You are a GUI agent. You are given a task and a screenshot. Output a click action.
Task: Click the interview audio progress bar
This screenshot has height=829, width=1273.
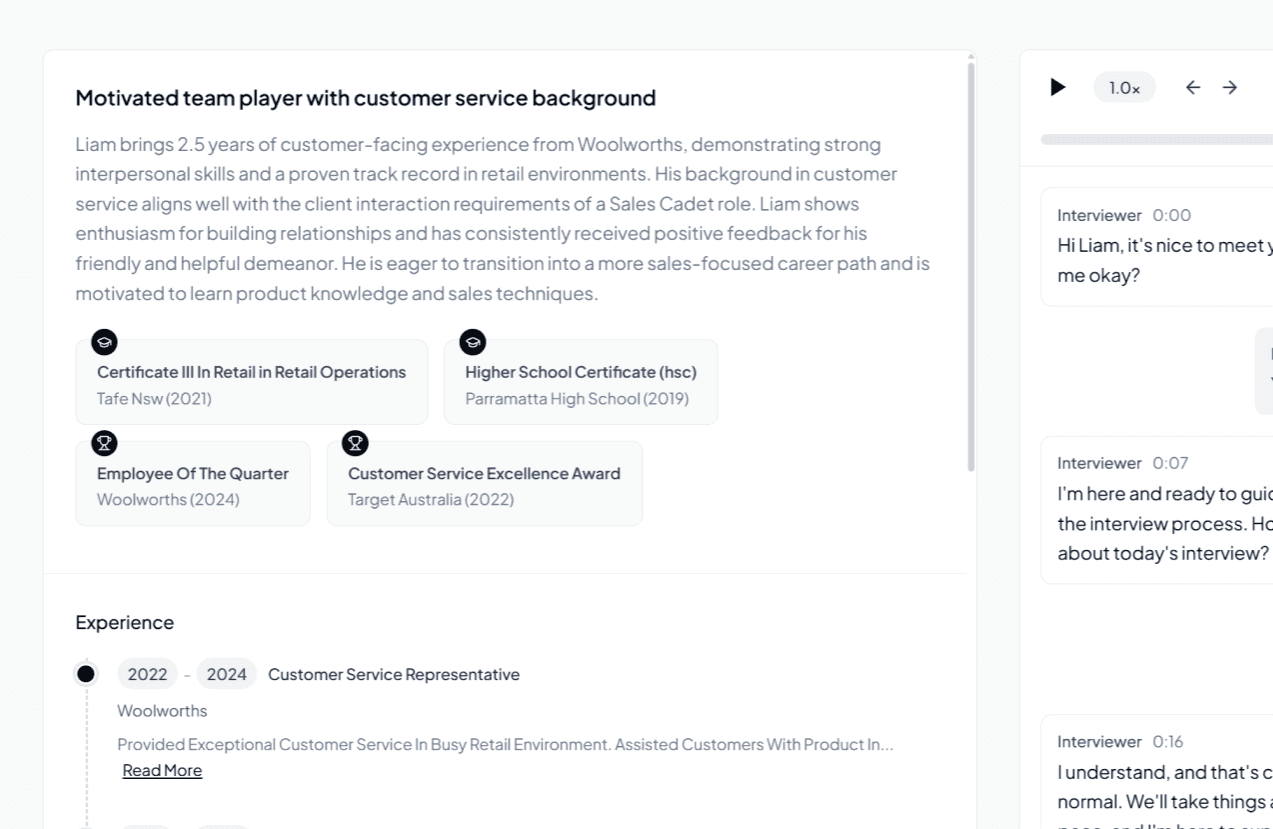[1156, 140]
